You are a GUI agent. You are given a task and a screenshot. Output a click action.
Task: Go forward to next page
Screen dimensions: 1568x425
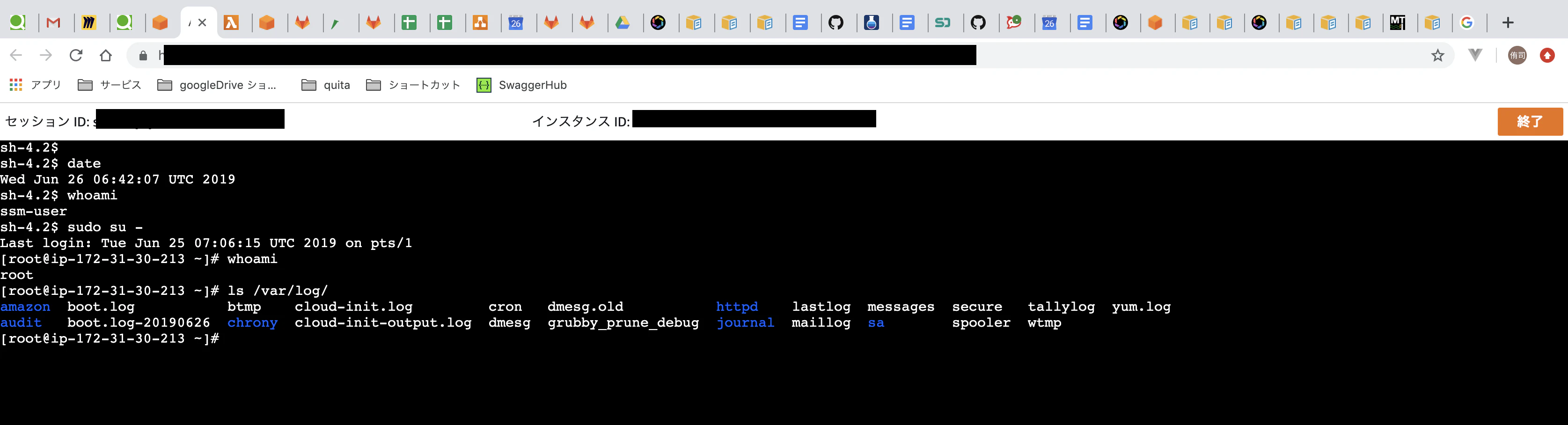(x=46, y=55)
